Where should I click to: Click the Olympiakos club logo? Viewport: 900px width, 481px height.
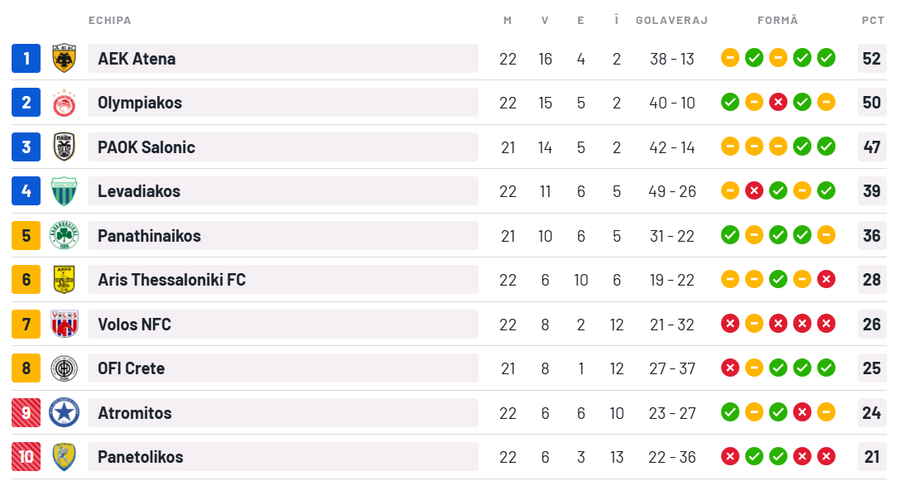click(64, 103)
